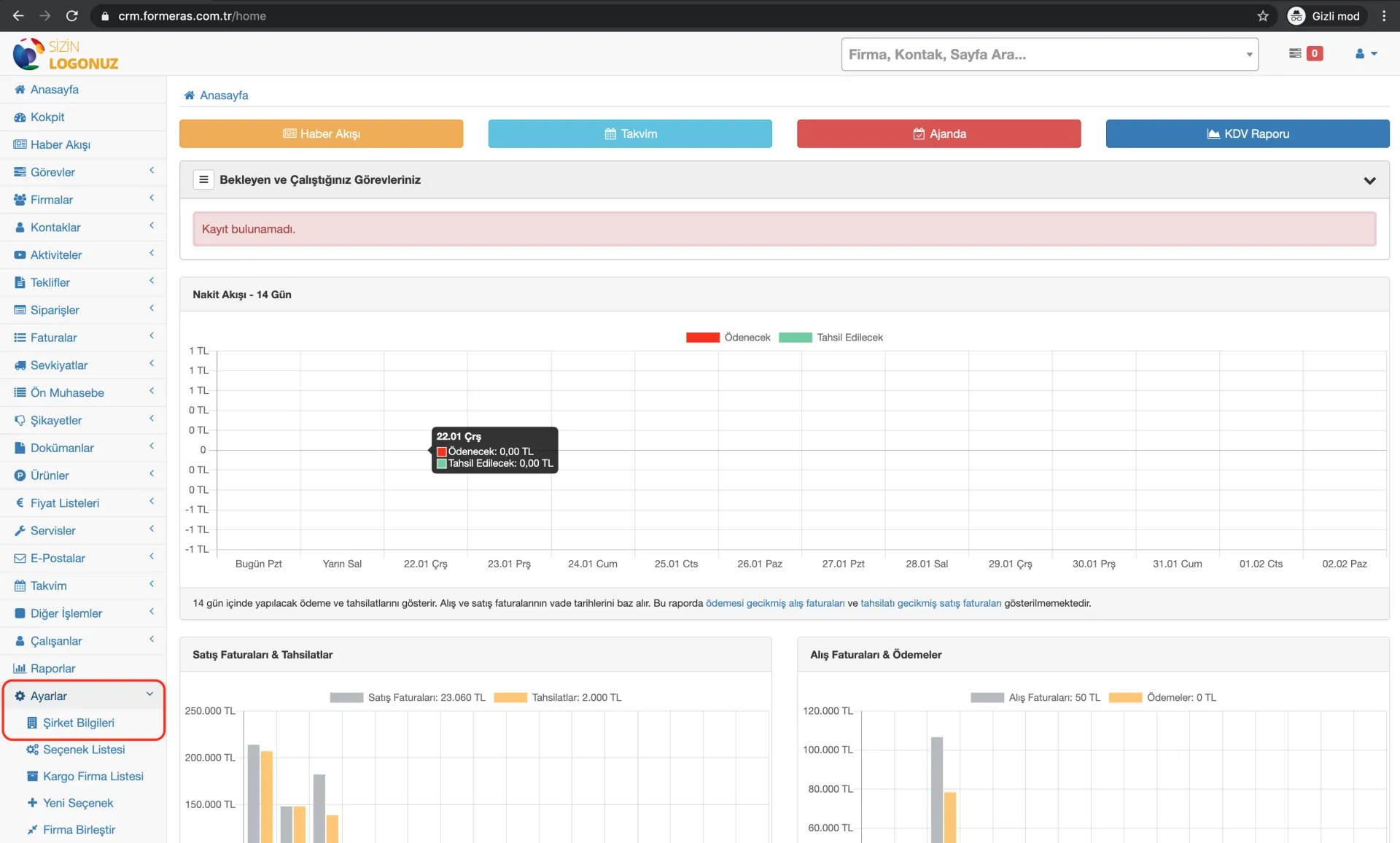Click the Şirket Bilgileri building icon
Screen dimensions: 1400x843
(x=32, y=723)
